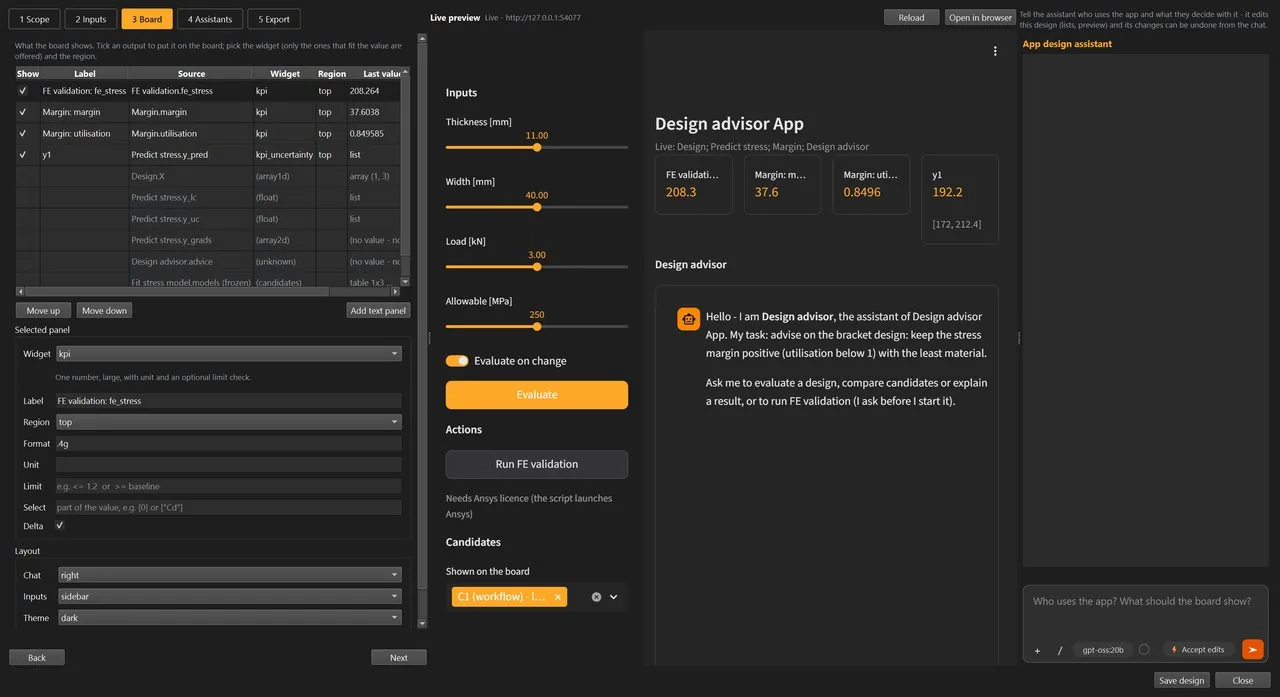Click the Accept edits button
This screenshot has width=1280, height=697.
pyautogui.click(x=1198, y=650)
